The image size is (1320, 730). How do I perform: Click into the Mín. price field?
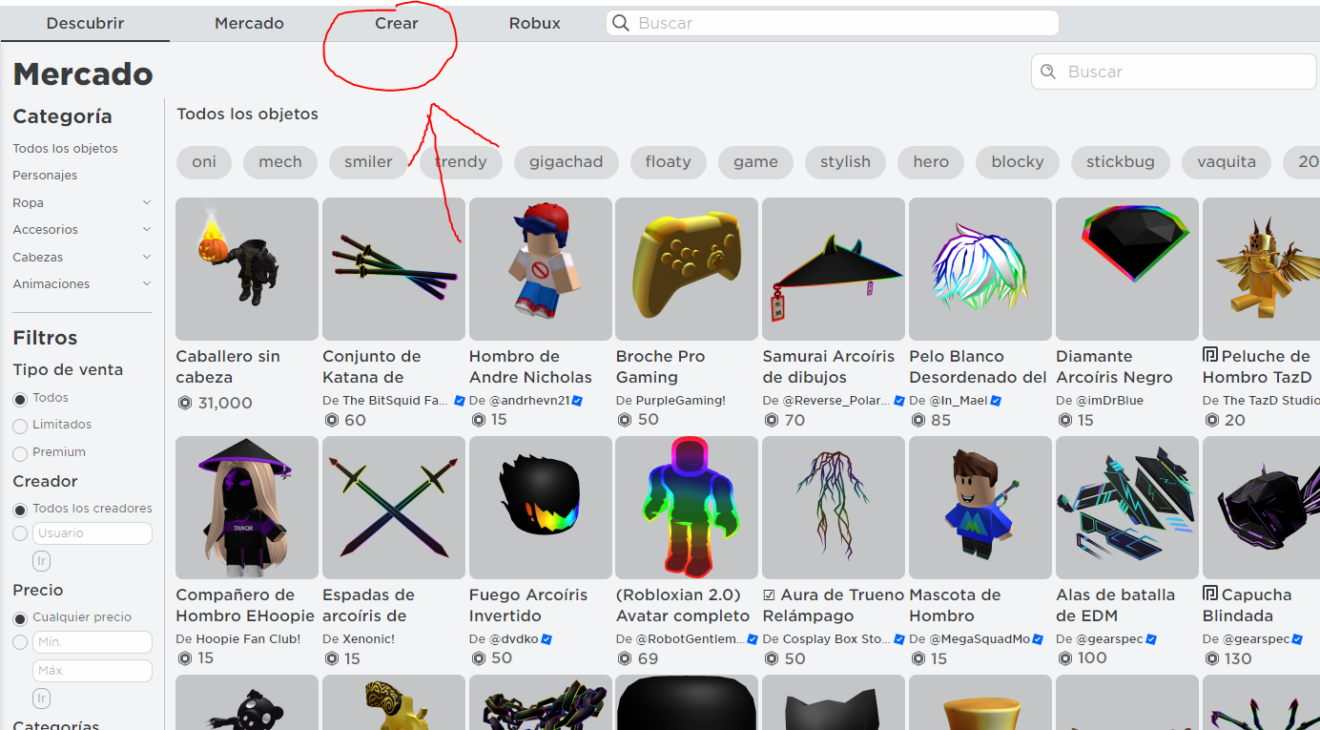point(92,642)
